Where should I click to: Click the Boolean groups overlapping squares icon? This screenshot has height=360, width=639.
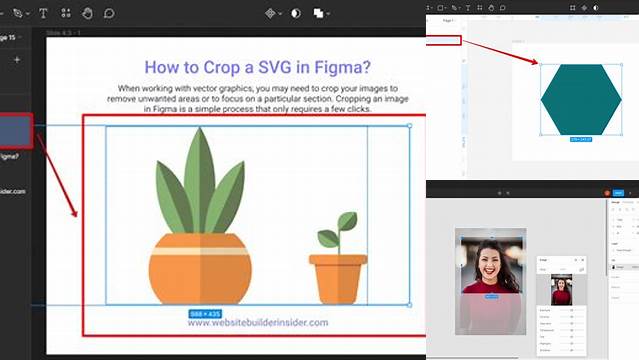[x=318, y=13]
